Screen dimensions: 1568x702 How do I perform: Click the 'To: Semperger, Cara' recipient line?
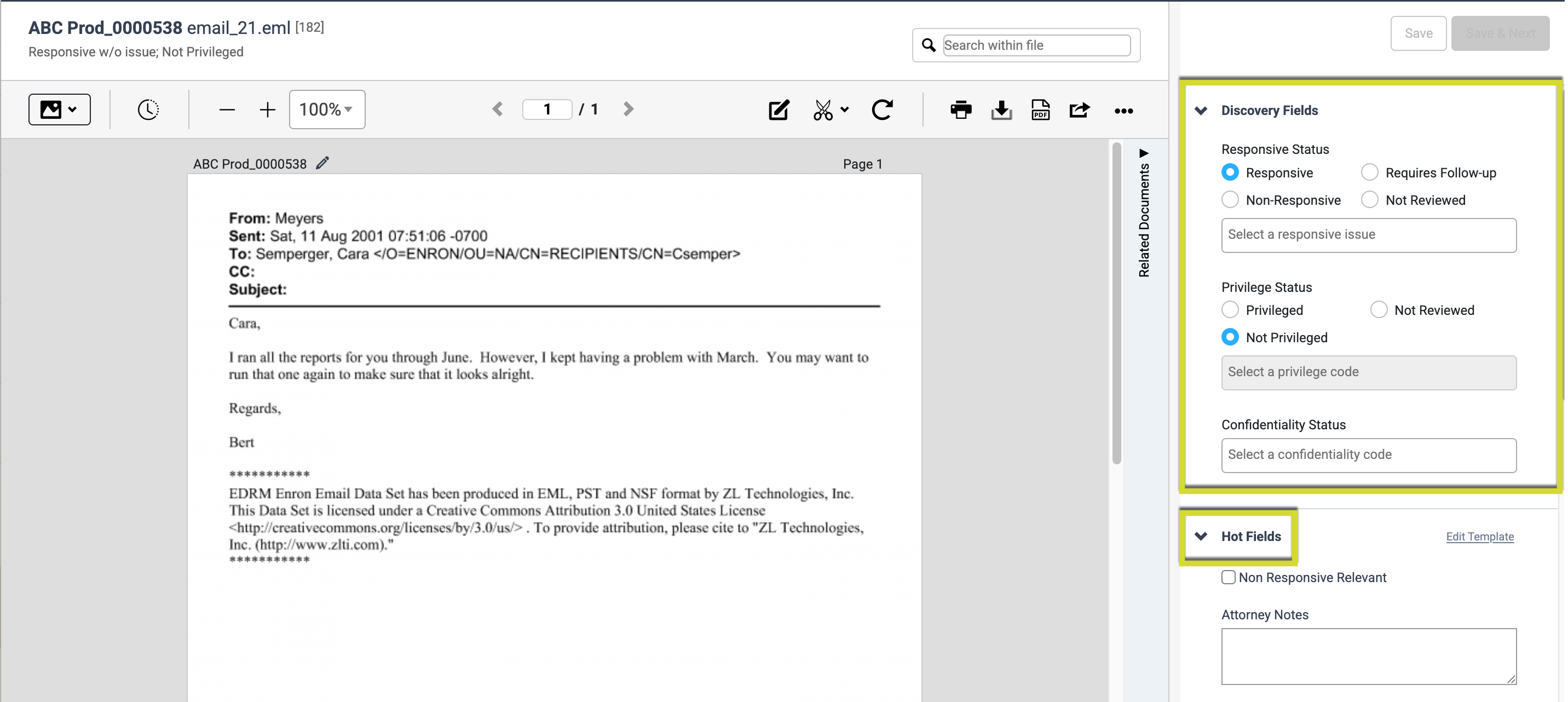point(485,254)
